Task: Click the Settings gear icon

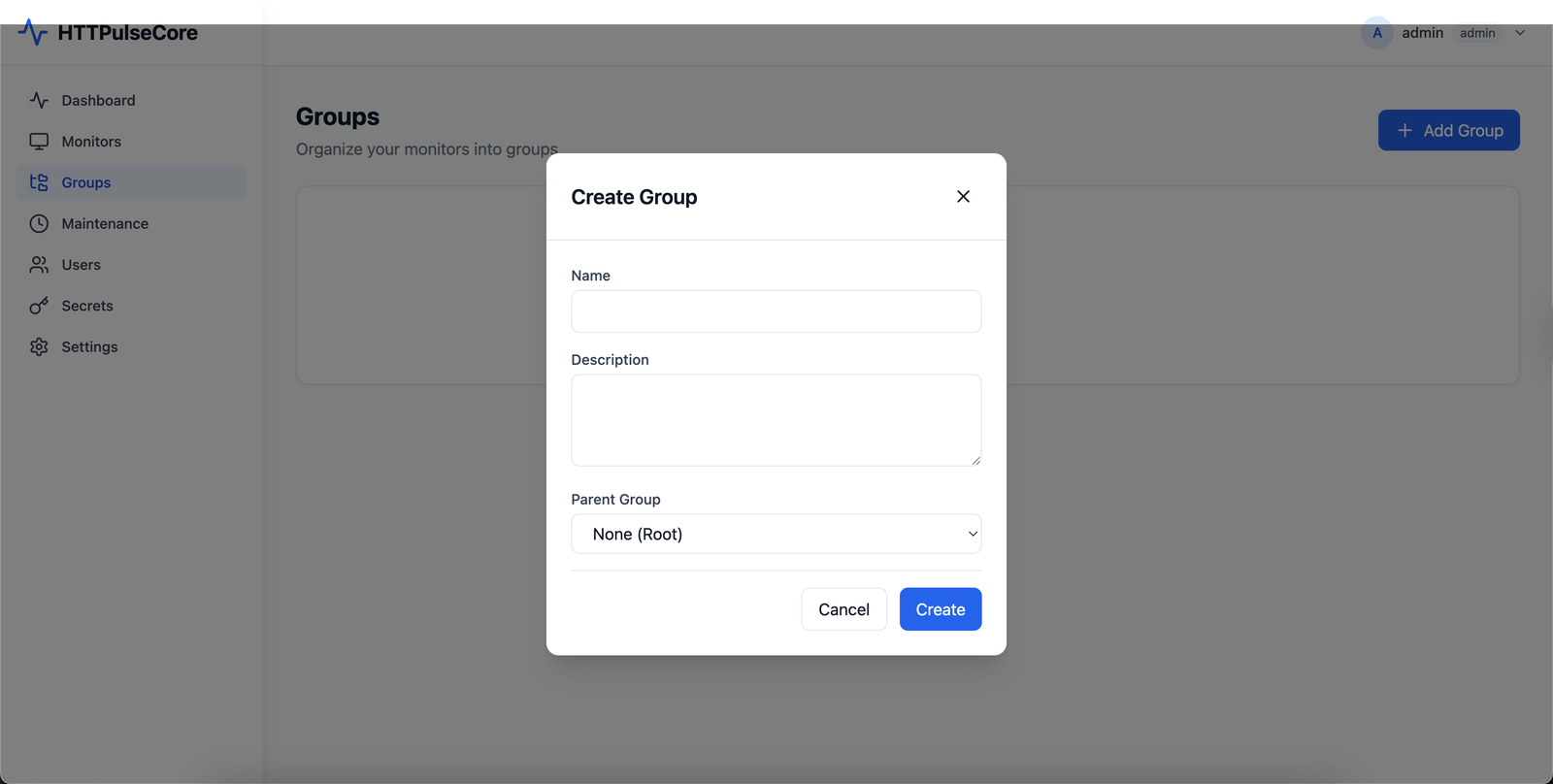Action: point(39,347)
